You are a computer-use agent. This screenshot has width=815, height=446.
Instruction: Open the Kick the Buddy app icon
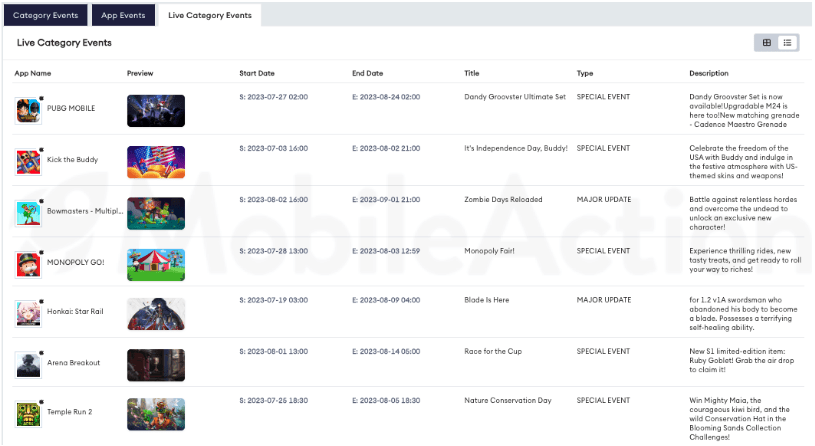click(x=28, y=162)
